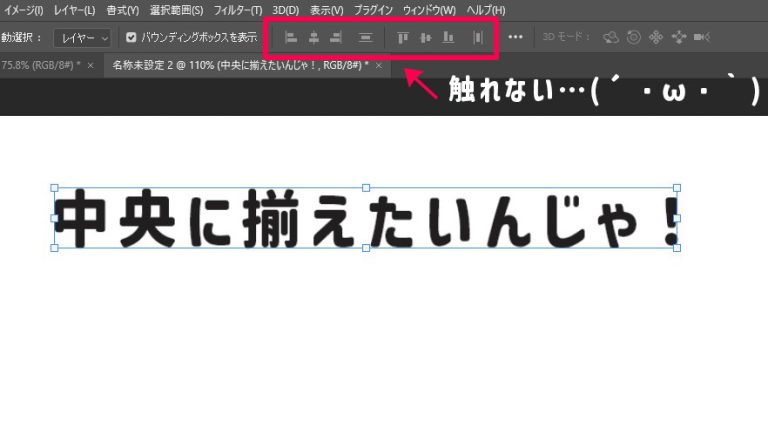768x428 pixels.
Task: Click the align bottom edges icon
Action: [448, 37]
